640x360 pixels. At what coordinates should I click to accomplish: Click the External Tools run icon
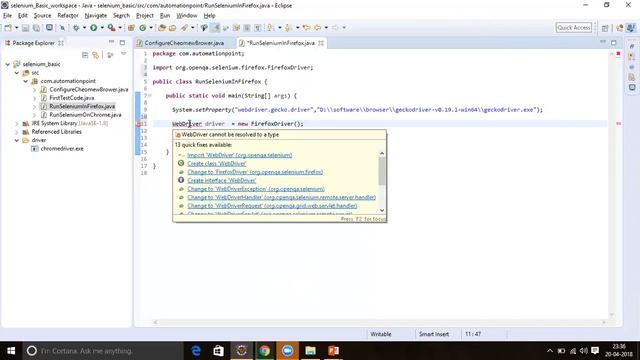point(111,28)
